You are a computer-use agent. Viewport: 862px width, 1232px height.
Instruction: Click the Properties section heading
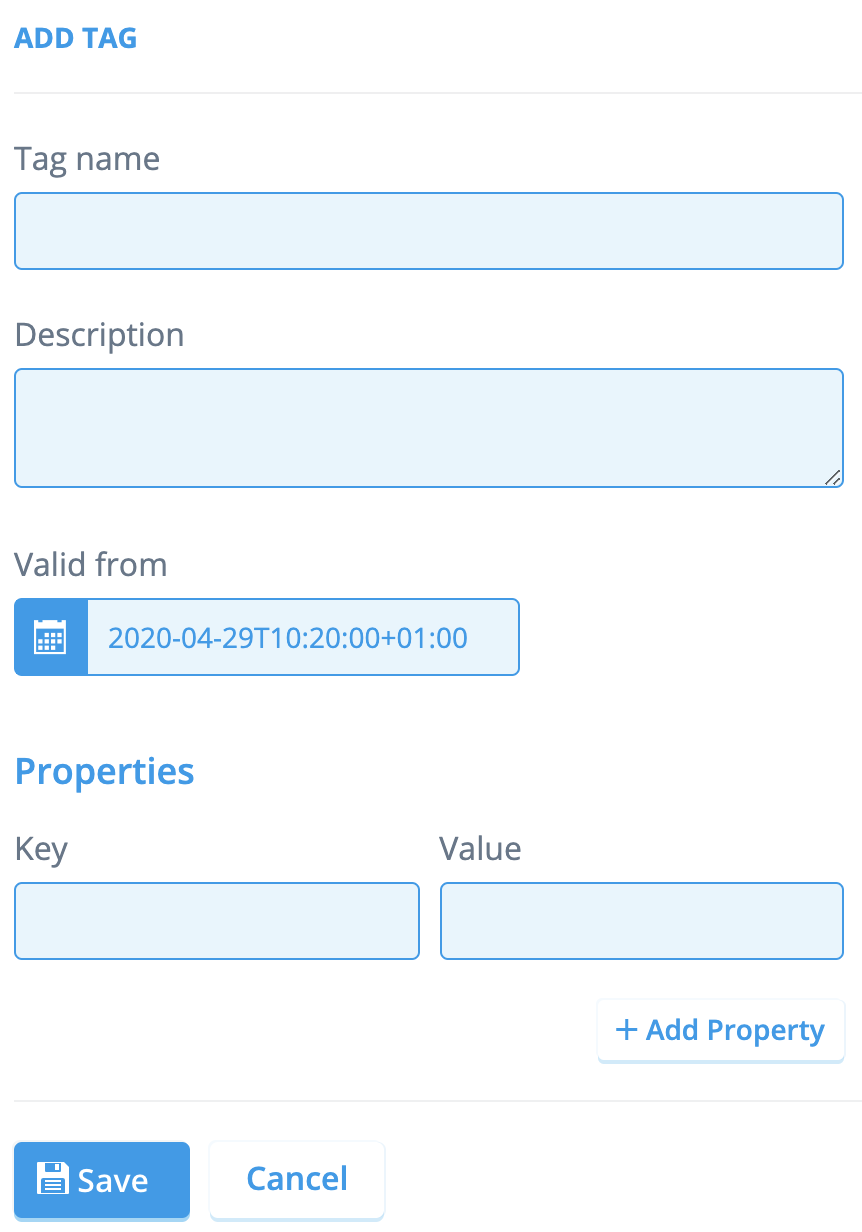point(104,771)
